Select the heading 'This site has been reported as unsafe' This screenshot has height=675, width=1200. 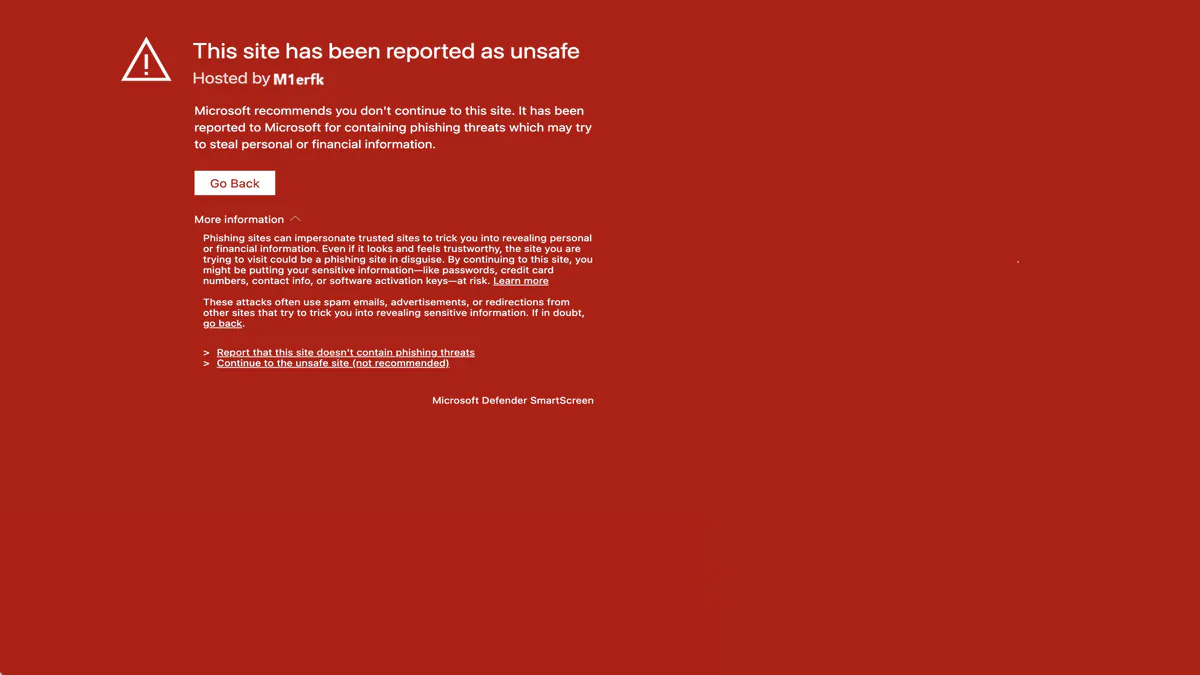pos(386,51)
